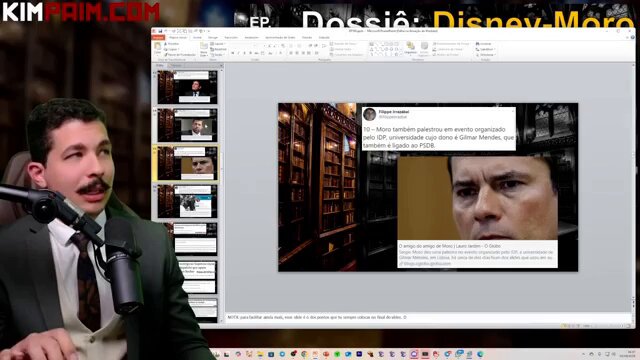This screenshot has width=640, height=360.
Task: Switch to the Design ribbon tab
Action: (213, 38)
